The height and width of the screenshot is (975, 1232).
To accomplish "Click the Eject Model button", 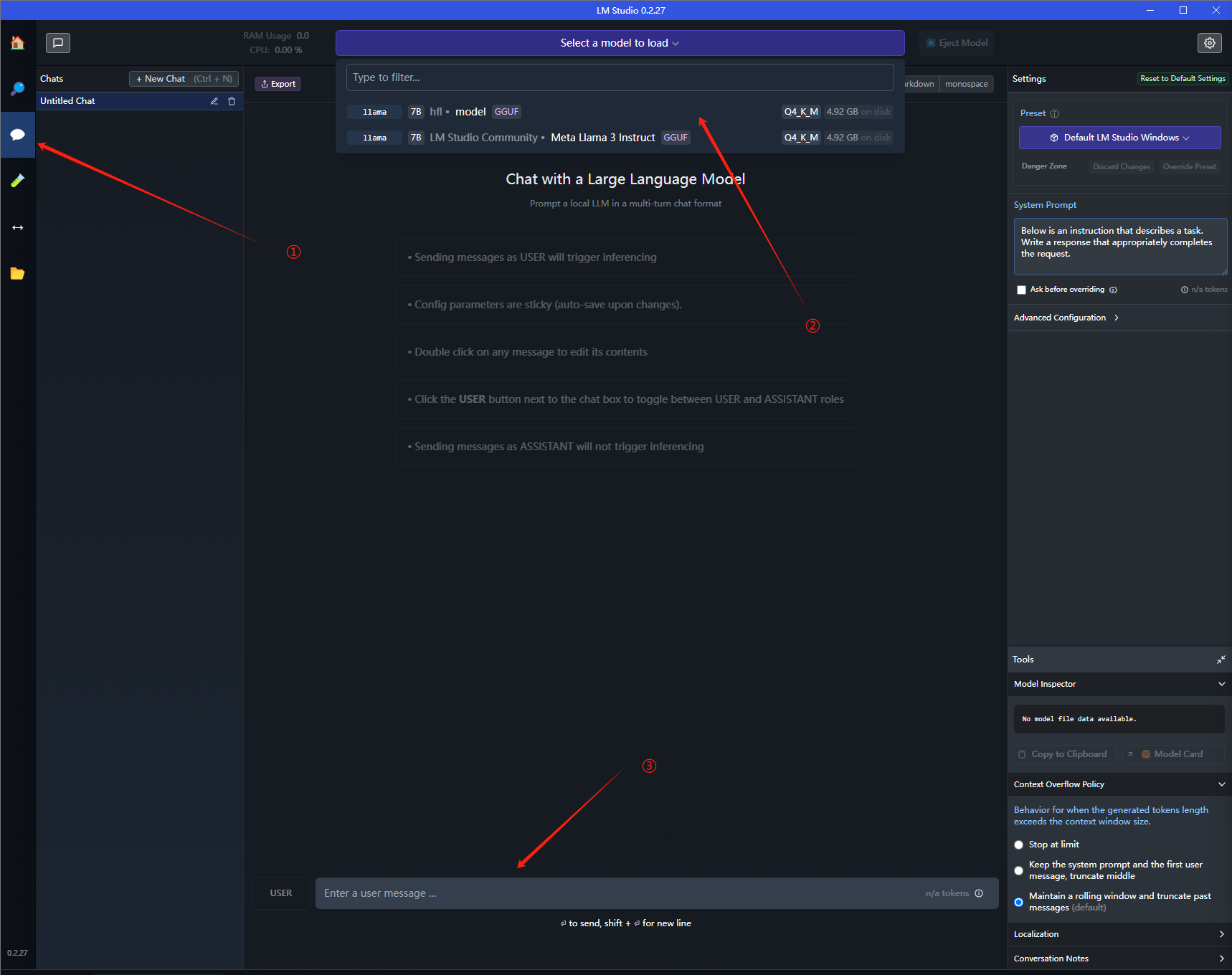I will point(957,43).
